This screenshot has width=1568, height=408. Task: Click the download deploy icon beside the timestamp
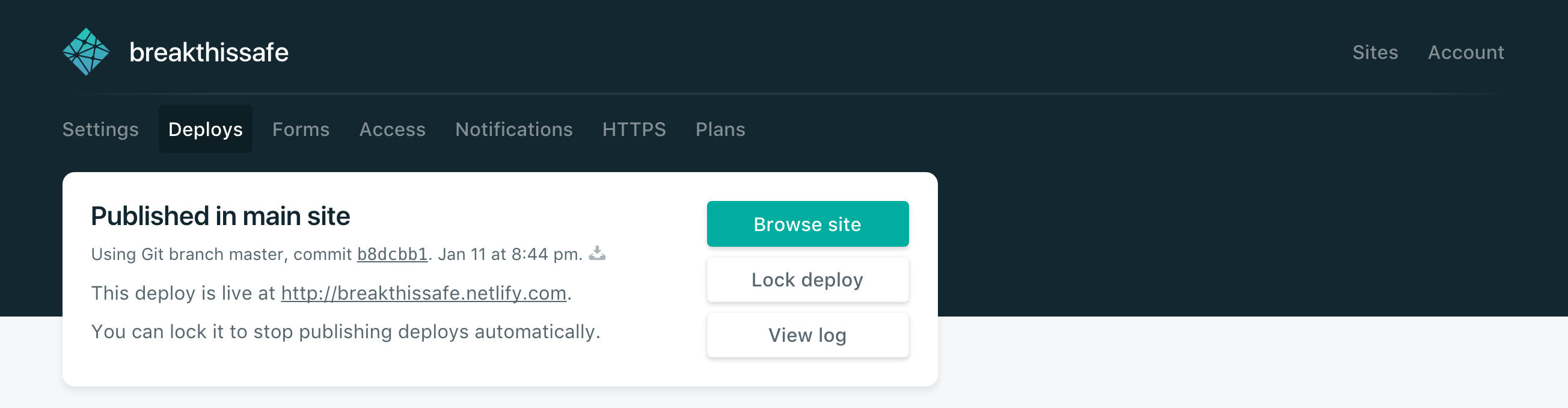point(597,253)
